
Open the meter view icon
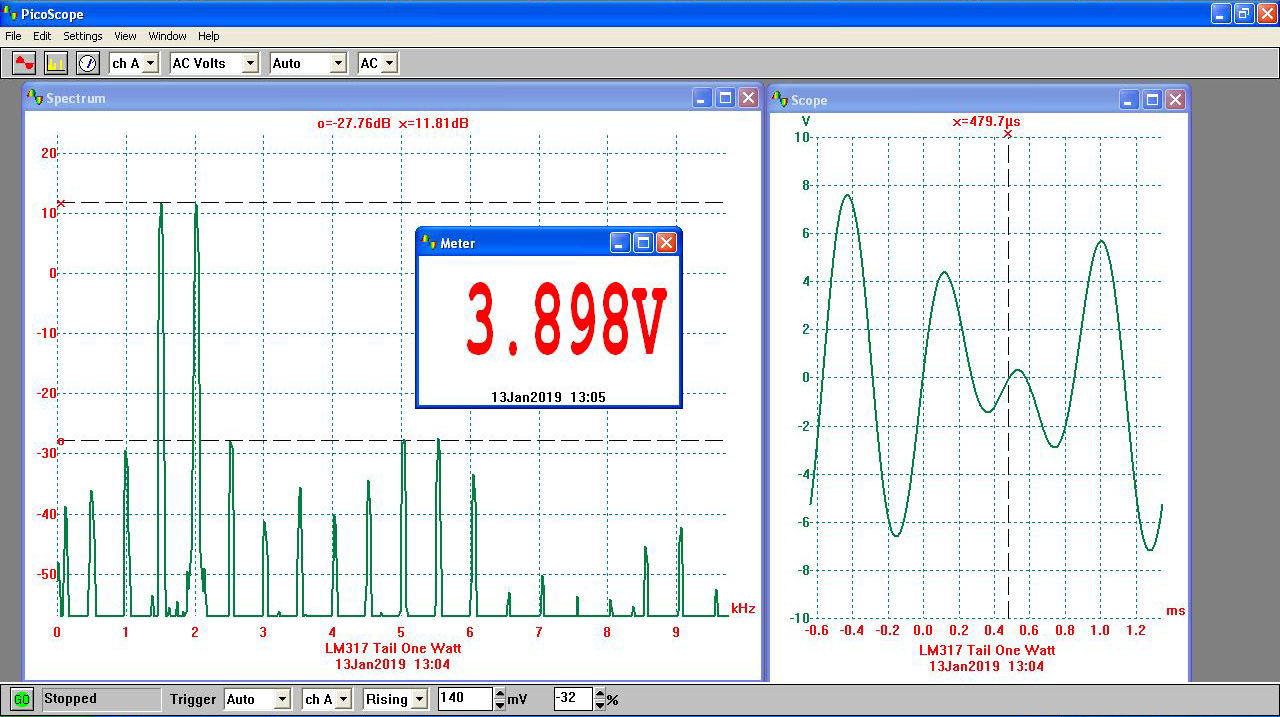(x=88, y=63)
